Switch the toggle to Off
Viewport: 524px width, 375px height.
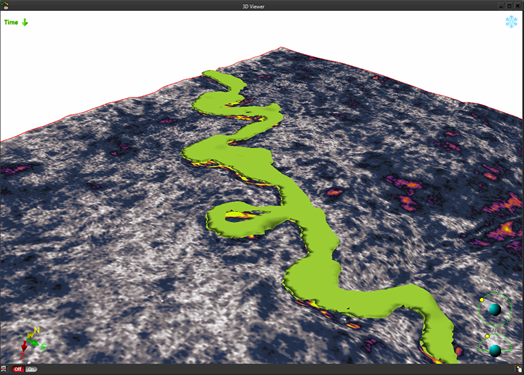(18, 369)
